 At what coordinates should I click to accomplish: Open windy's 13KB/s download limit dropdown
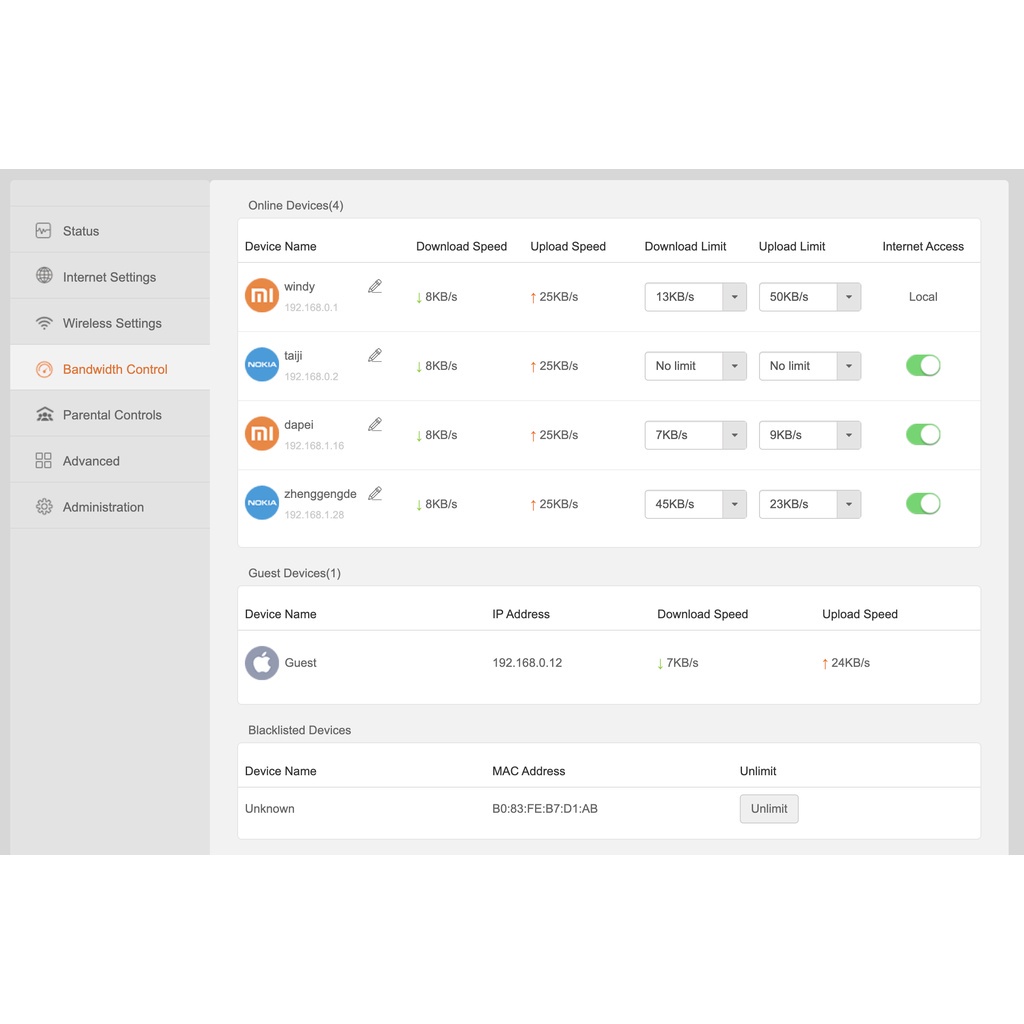(x=695, y=297)
